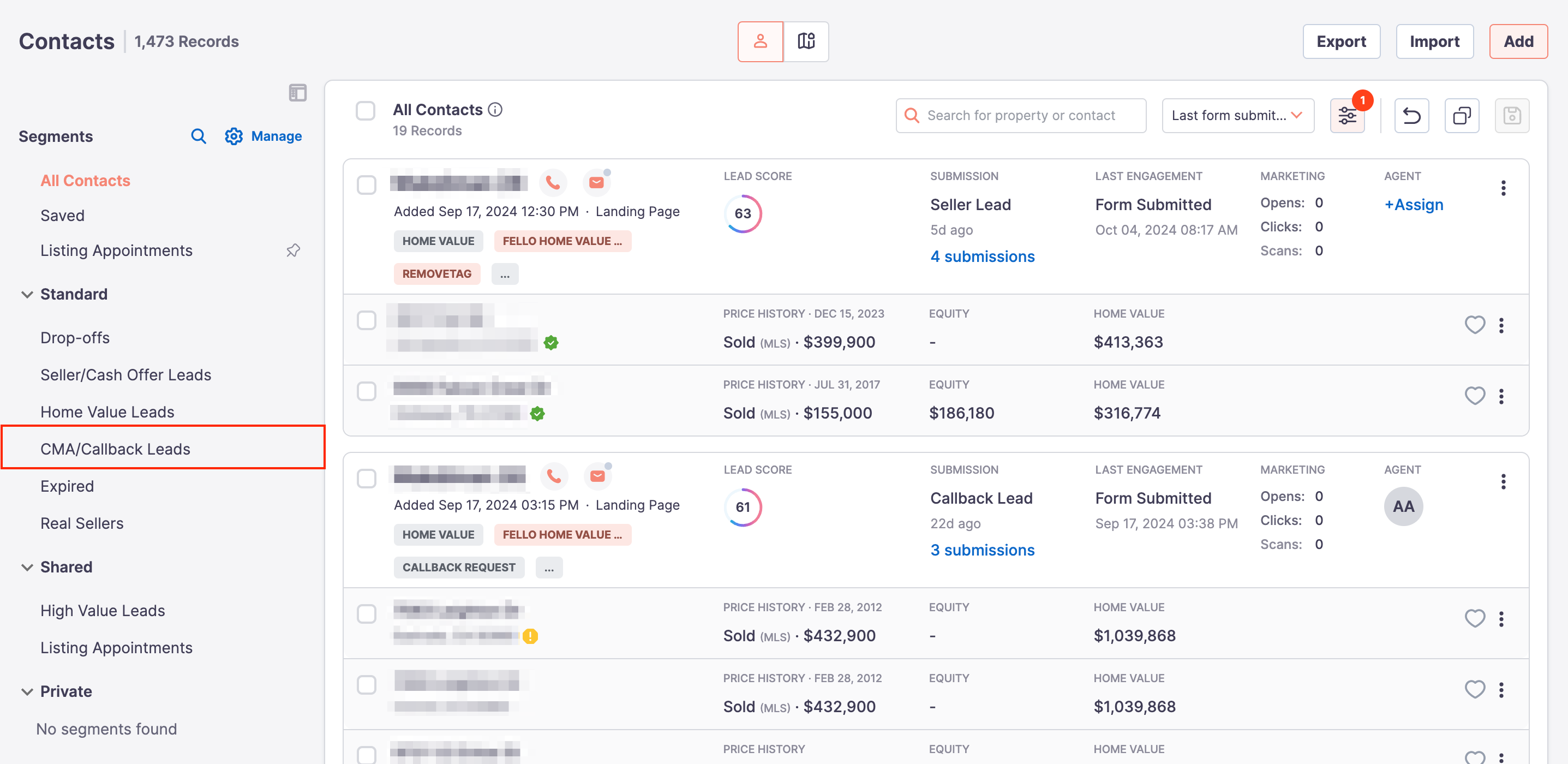
Task: Open kebab menu for $316,774 property
Action: click(1501, 397)
